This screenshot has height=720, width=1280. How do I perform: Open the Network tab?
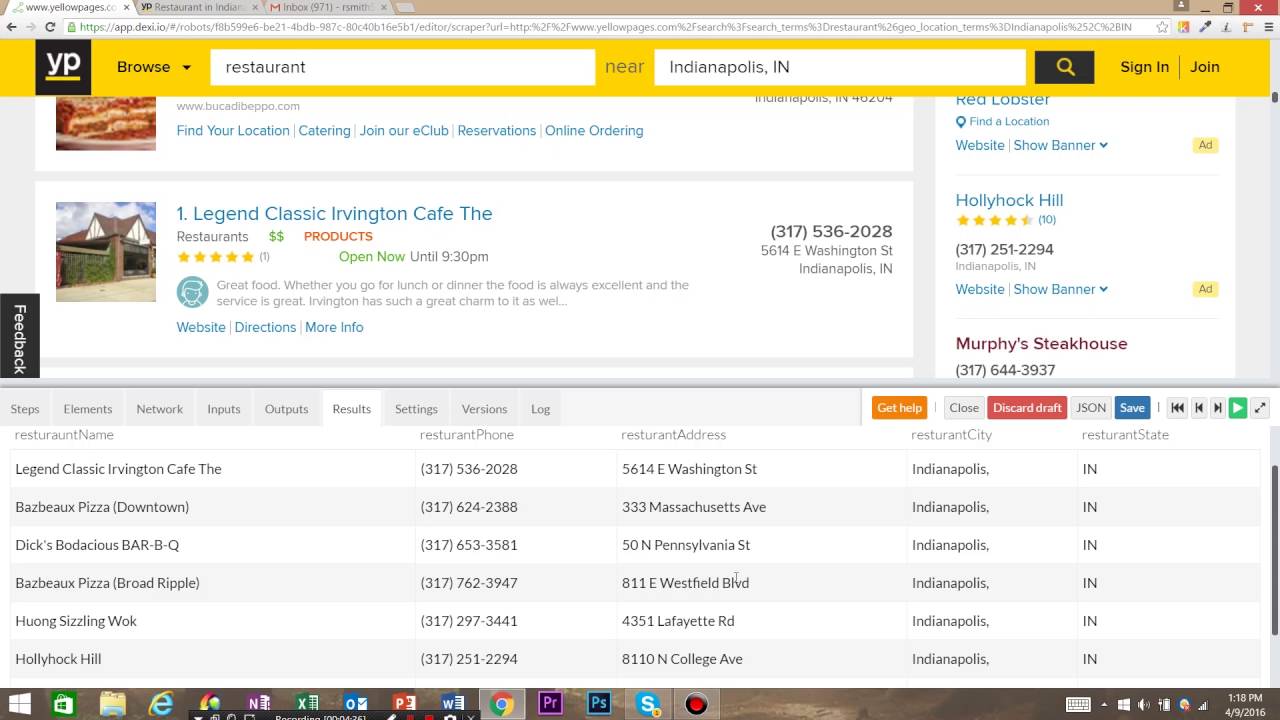tap(159, 408)
